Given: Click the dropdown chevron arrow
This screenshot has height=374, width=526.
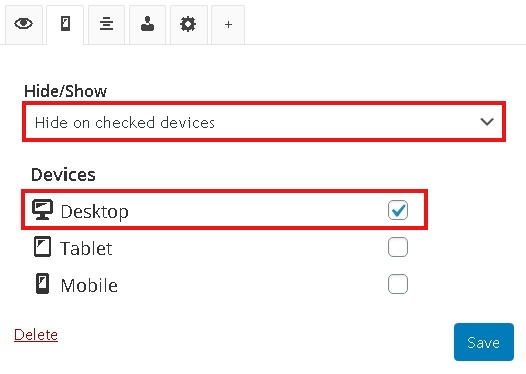Looking at the screenshot, I should click(487, 121).
